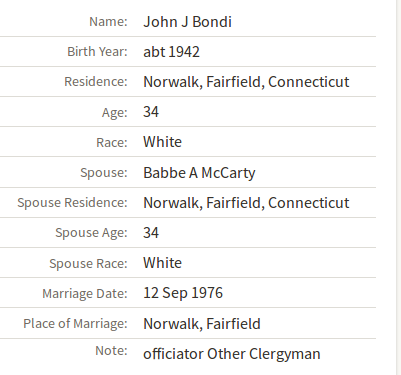
Task: Click the Note label
Action: (111, 351)
